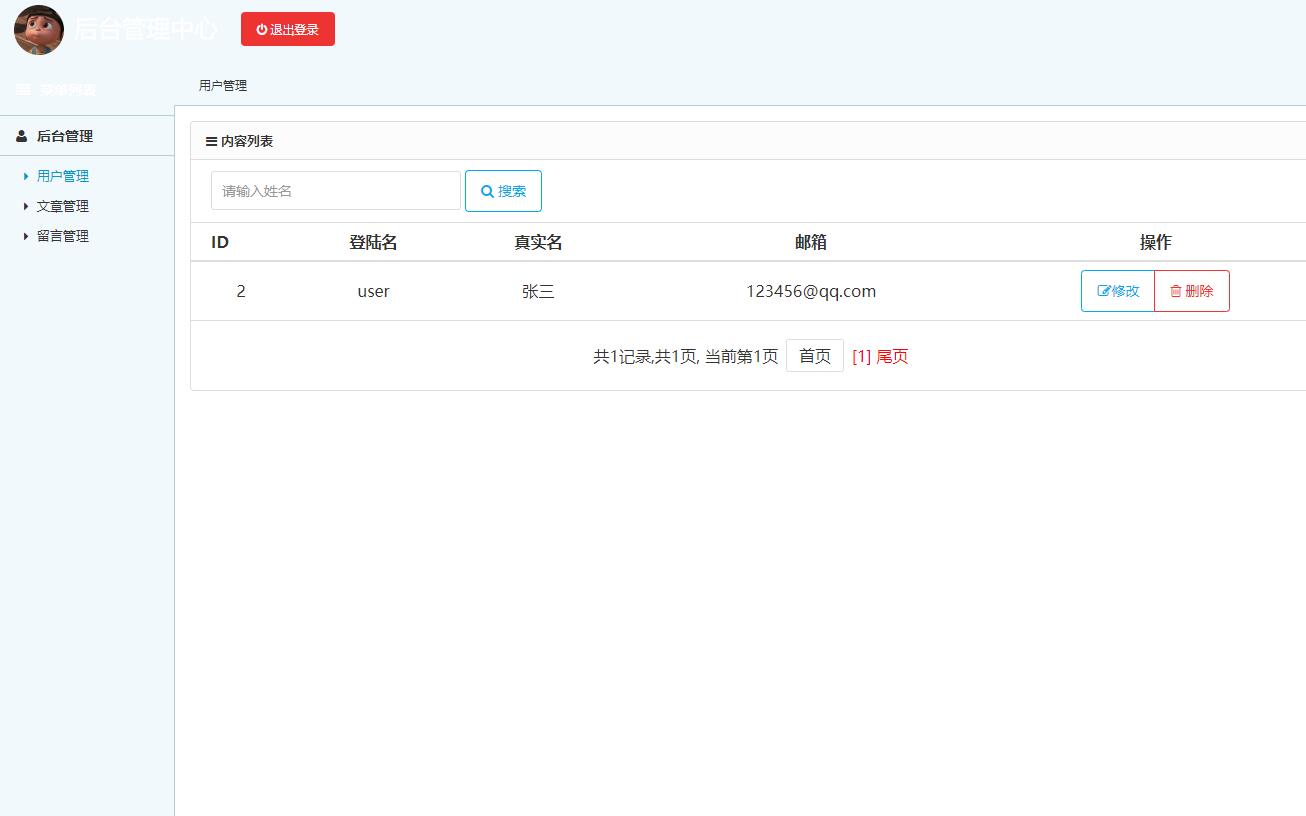Click the 菜单列表 hamburger icon

23,90
